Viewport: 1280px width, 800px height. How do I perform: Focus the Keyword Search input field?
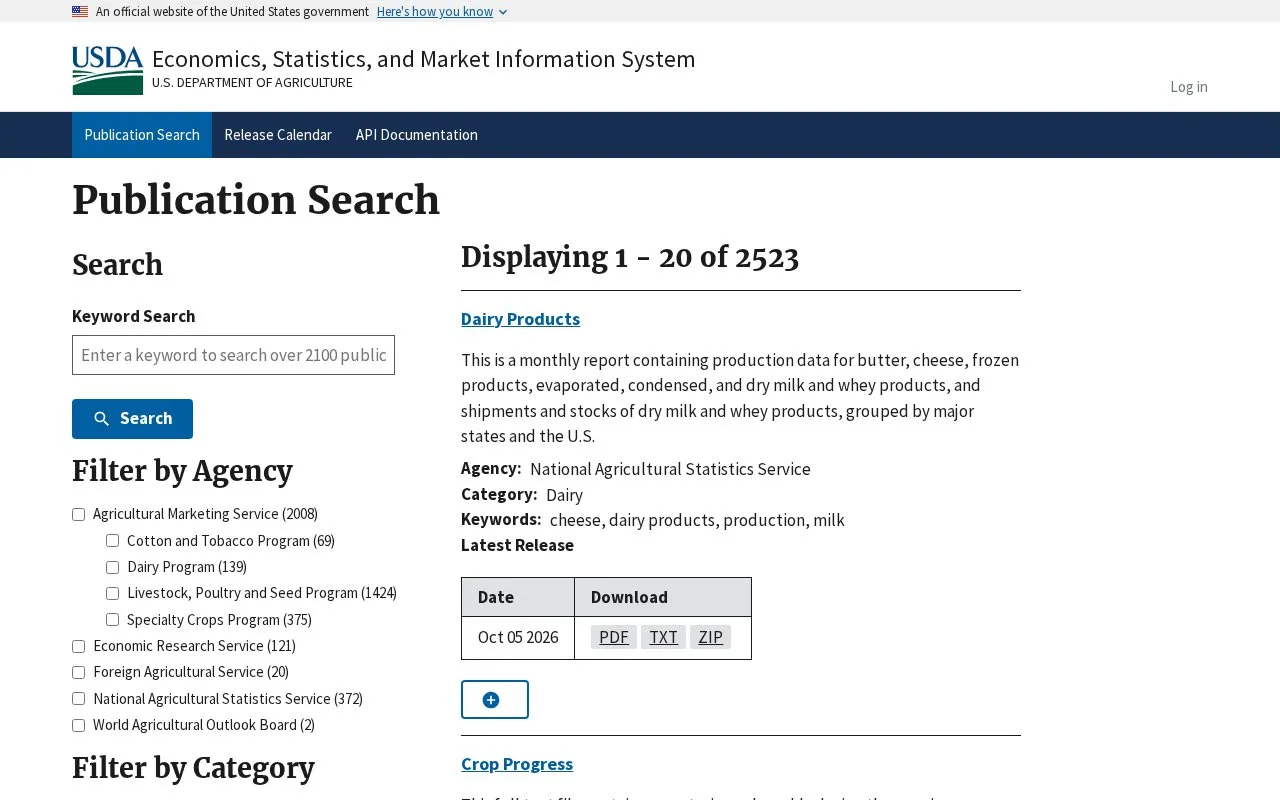pyautogui.click(x=233, y=355)
